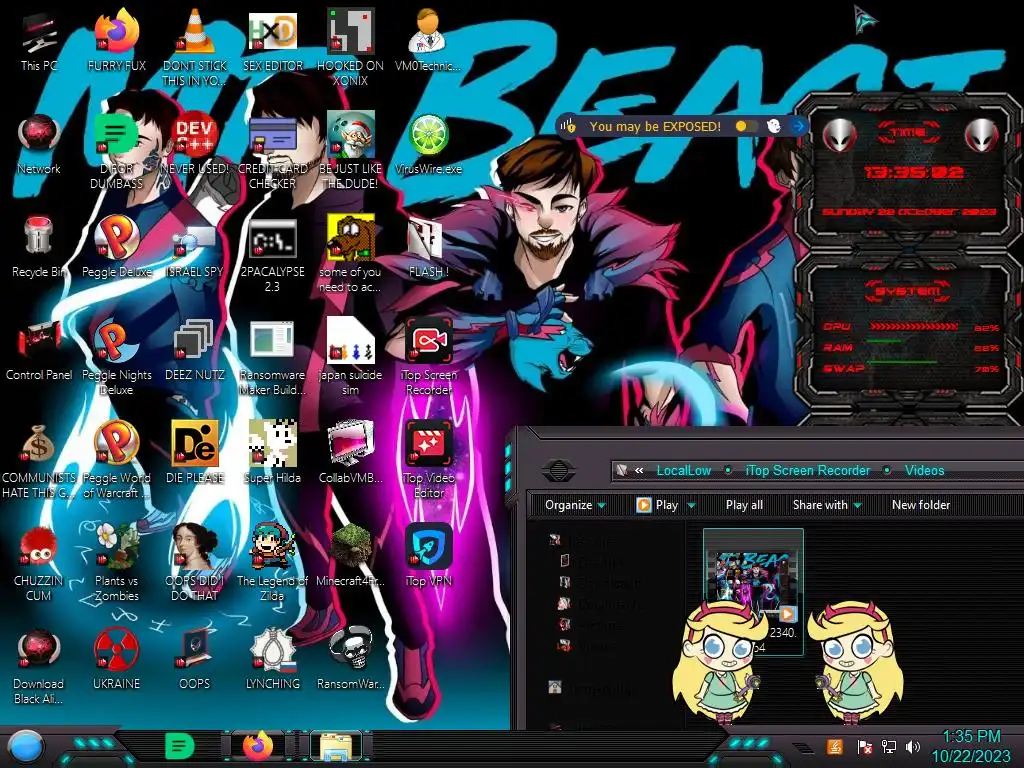Screen dimensions: 1024x768
Task: Open the Minecraft4Fr grass block icon
Action: 350,555
